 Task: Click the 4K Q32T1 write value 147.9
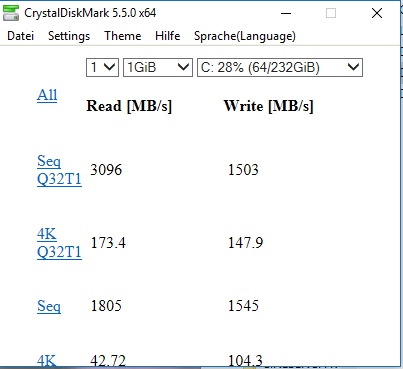[x=246, y=243]
